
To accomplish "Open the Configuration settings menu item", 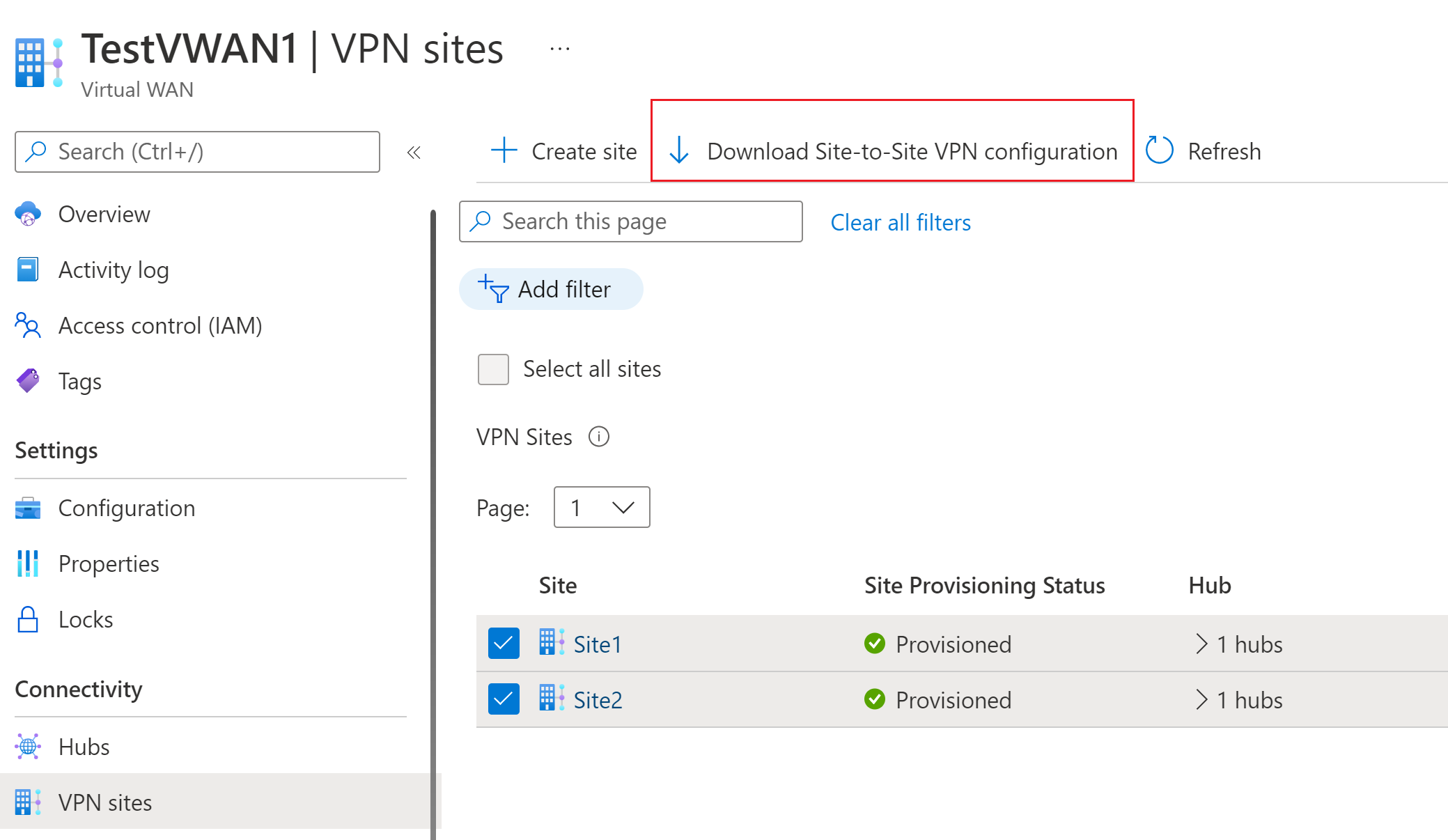I will click(126, 508).
